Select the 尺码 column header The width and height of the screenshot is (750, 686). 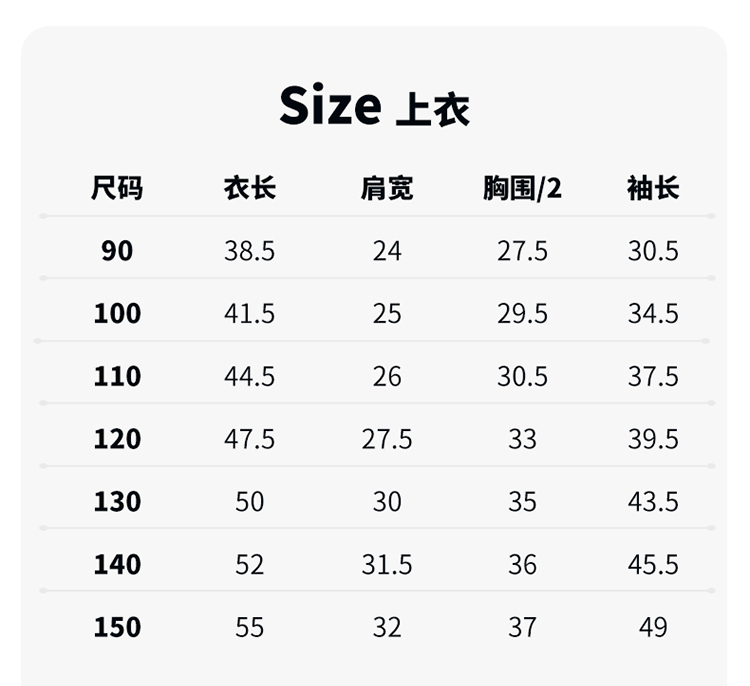click(117, 187)
